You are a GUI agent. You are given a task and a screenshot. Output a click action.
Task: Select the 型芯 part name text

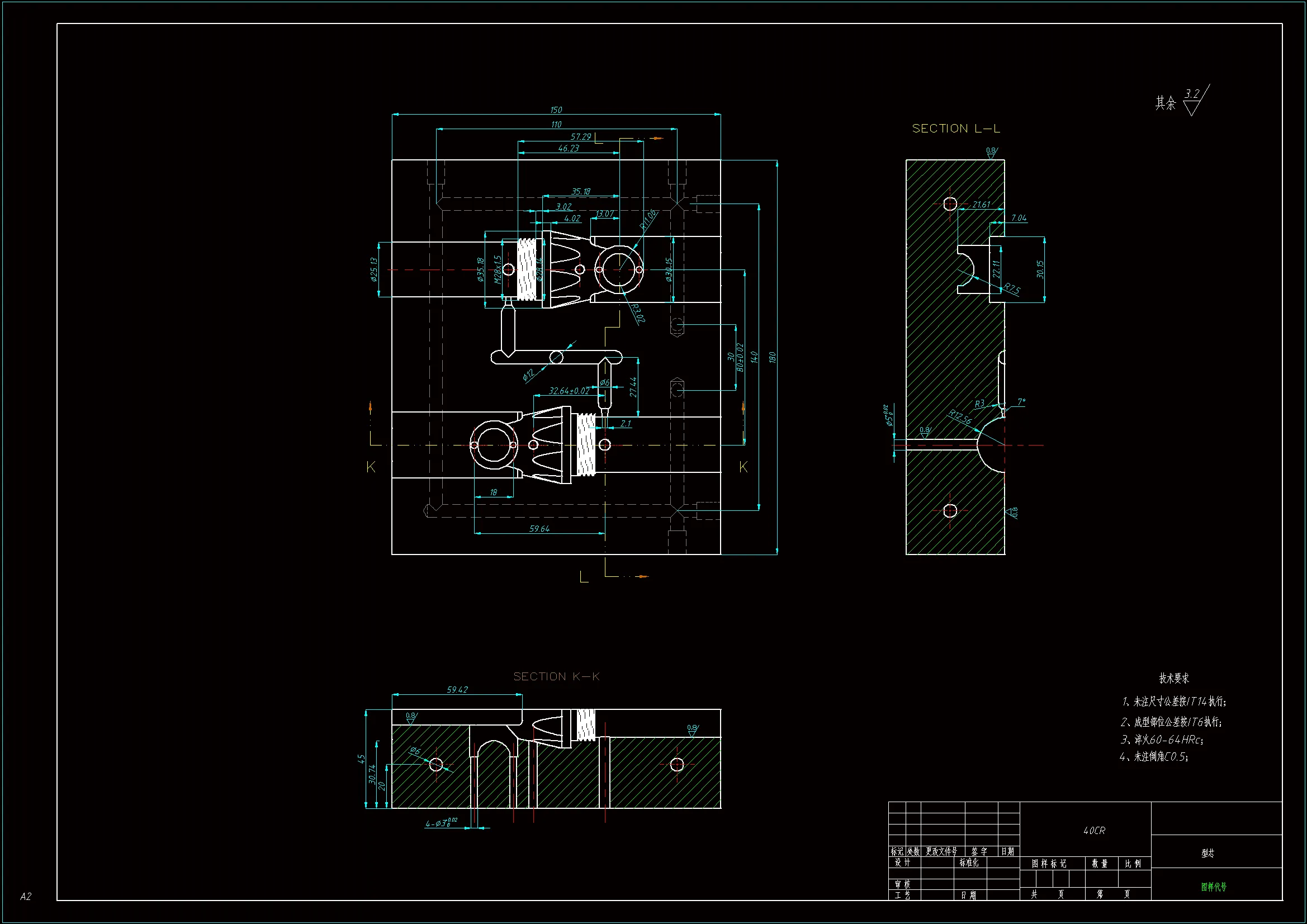point(1207,853)
